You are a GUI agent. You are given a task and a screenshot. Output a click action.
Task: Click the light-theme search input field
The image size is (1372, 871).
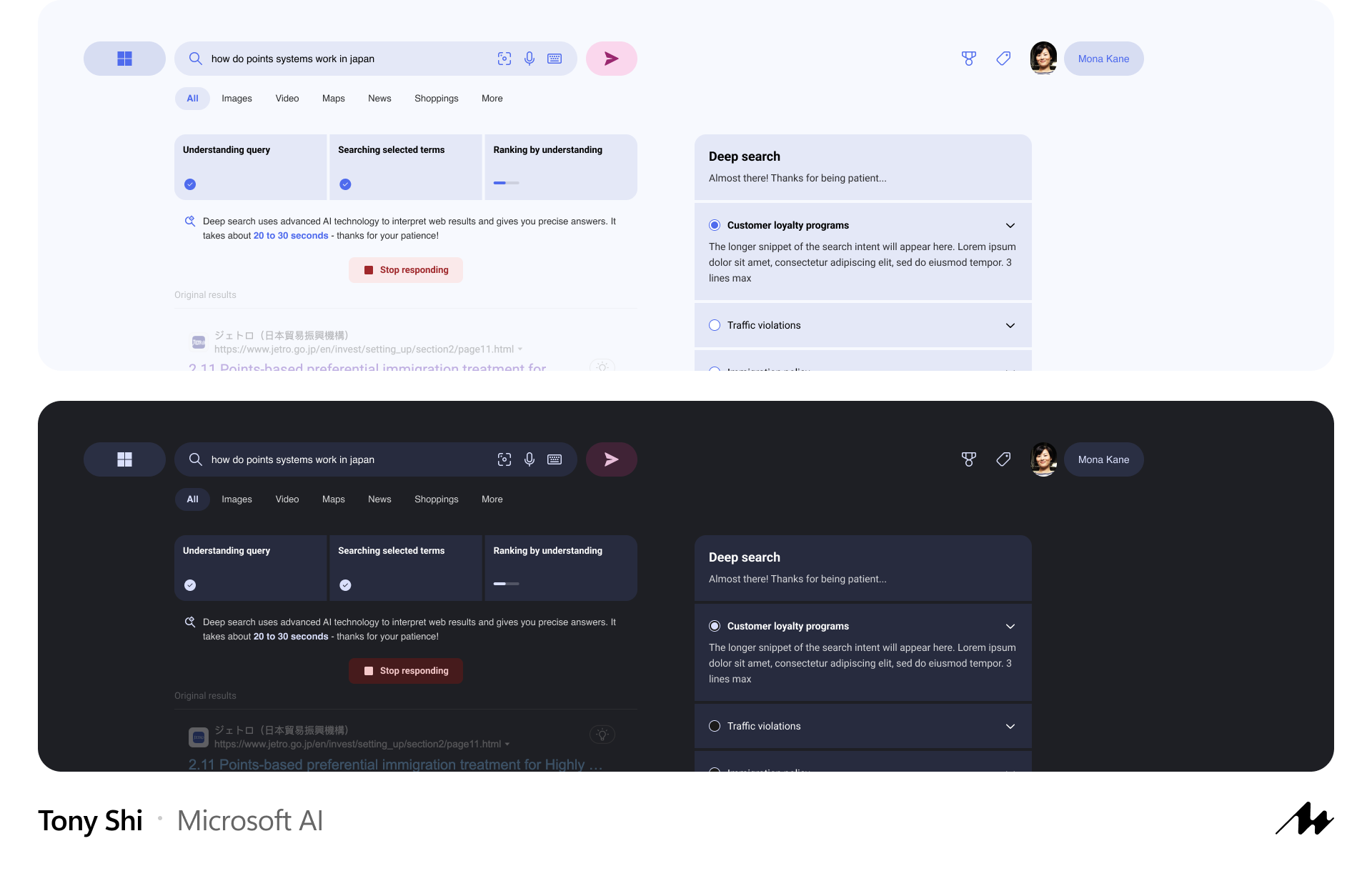[343, 59]
